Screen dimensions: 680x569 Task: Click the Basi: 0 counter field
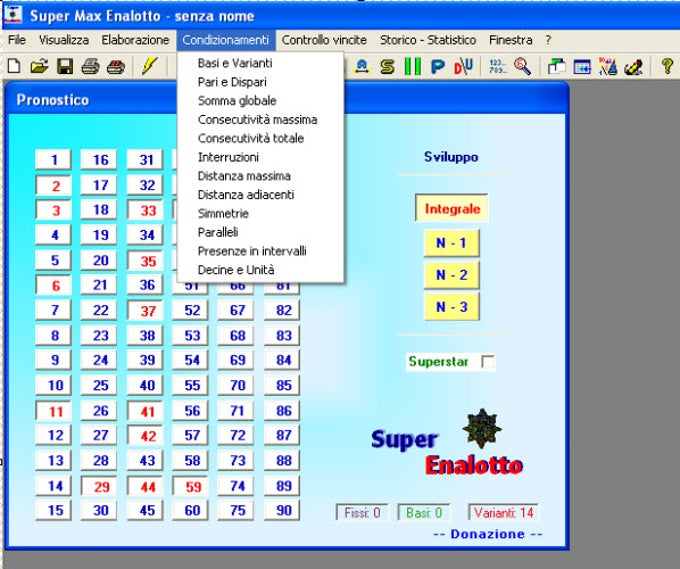[424, 513]
